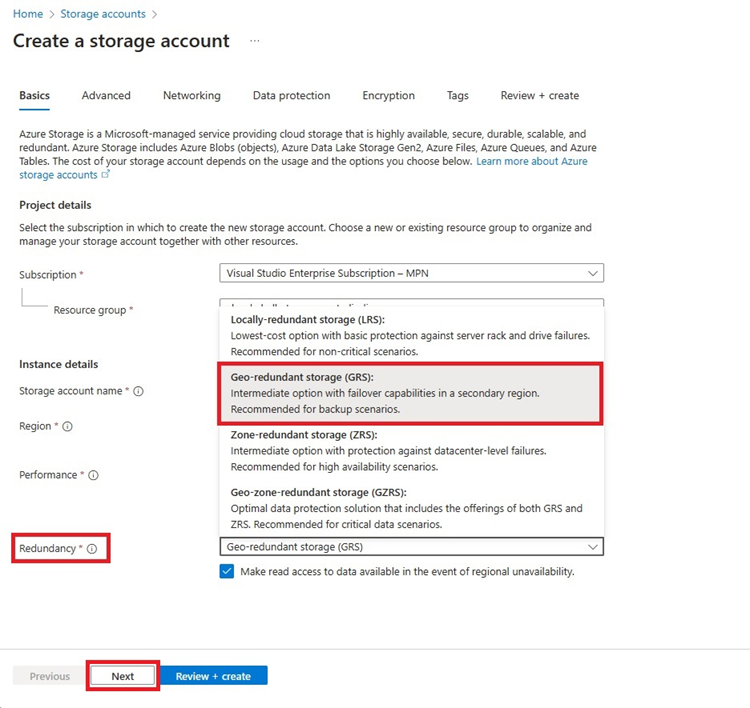Switch to the Advanced tab
750x708 pixels.
click(106, 96)
